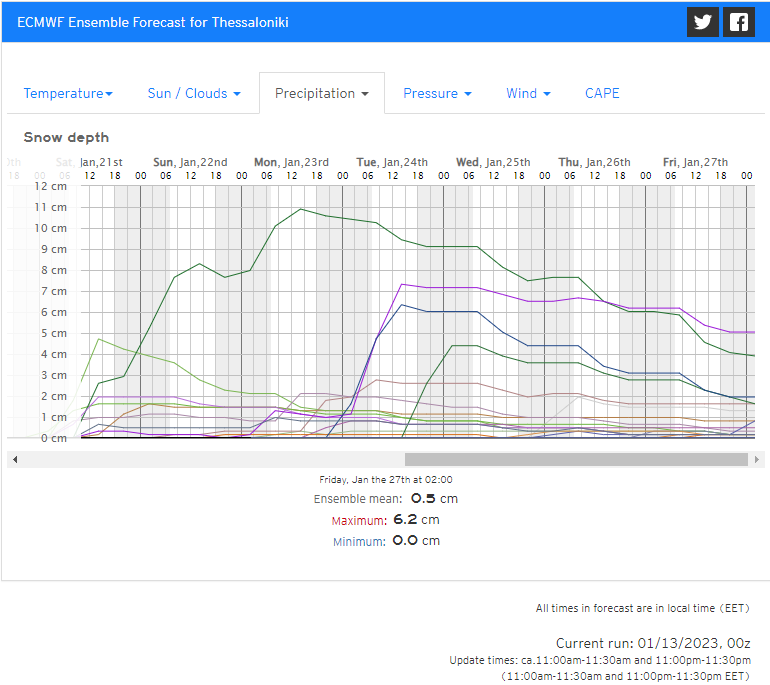Click the 'Ensemble mean: 0.5 cm' value
770x685 pixels.
(385, 499)
